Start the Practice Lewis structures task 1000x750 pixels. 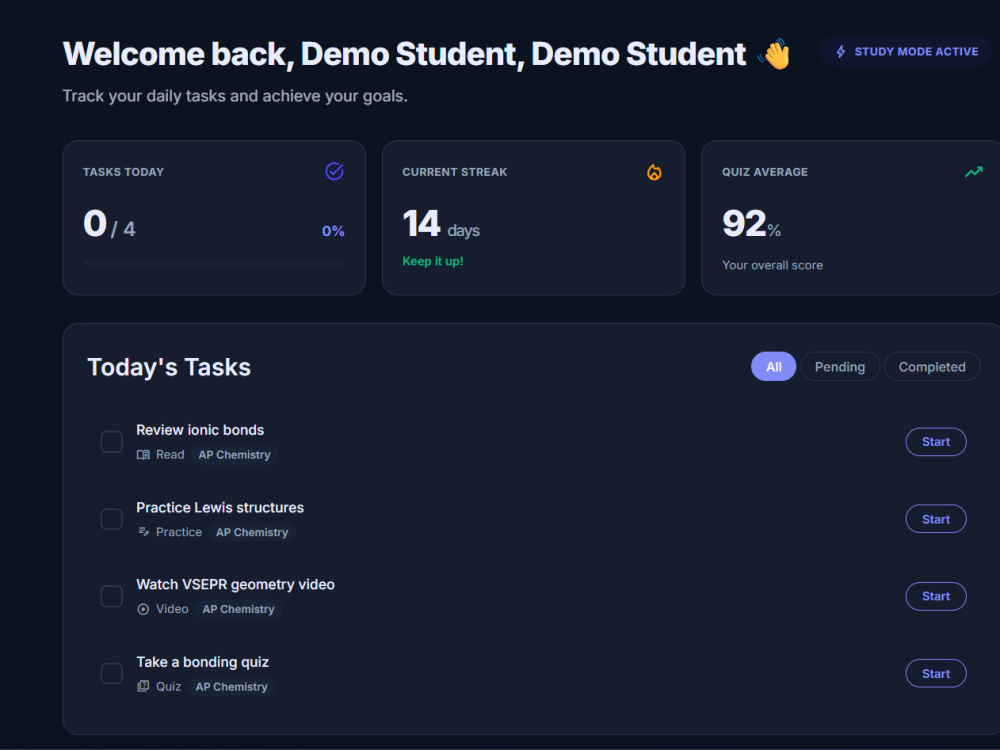936,519
